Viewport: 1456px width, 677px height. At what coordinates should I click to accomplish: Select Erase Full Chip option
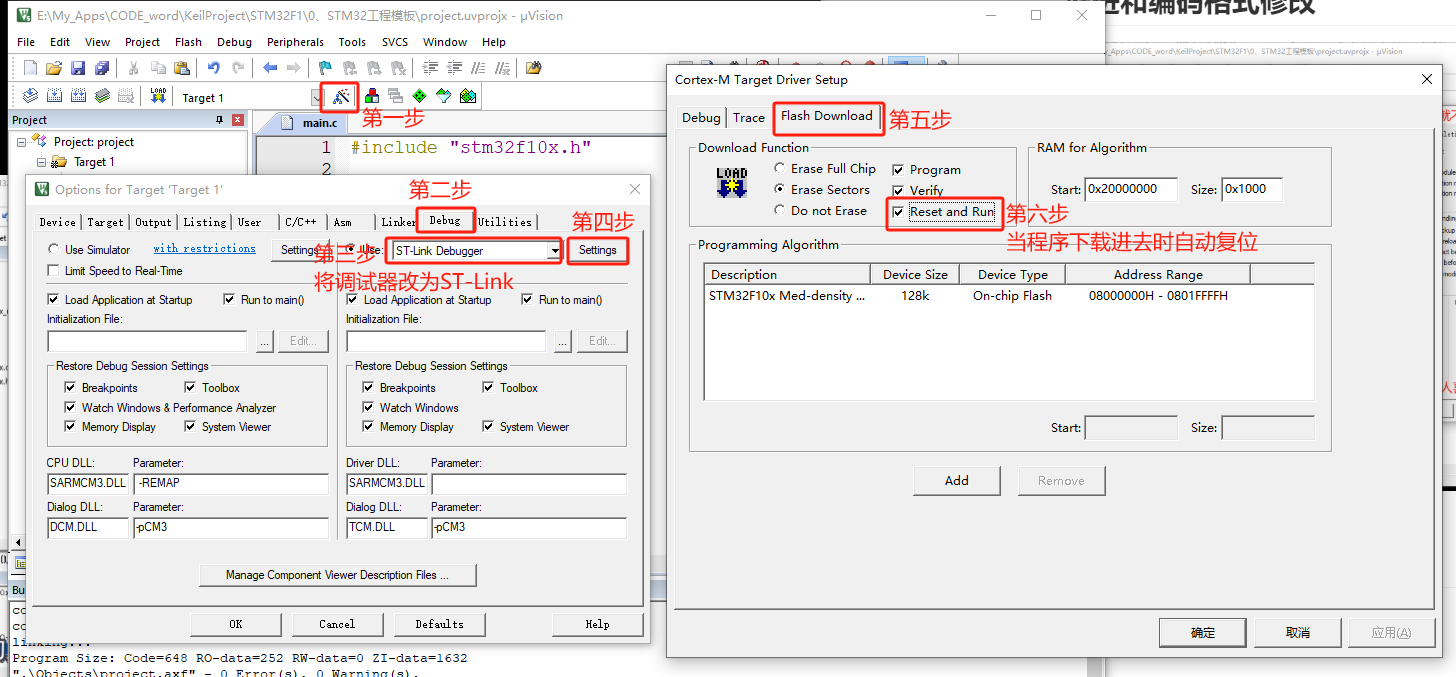[780, 169]
